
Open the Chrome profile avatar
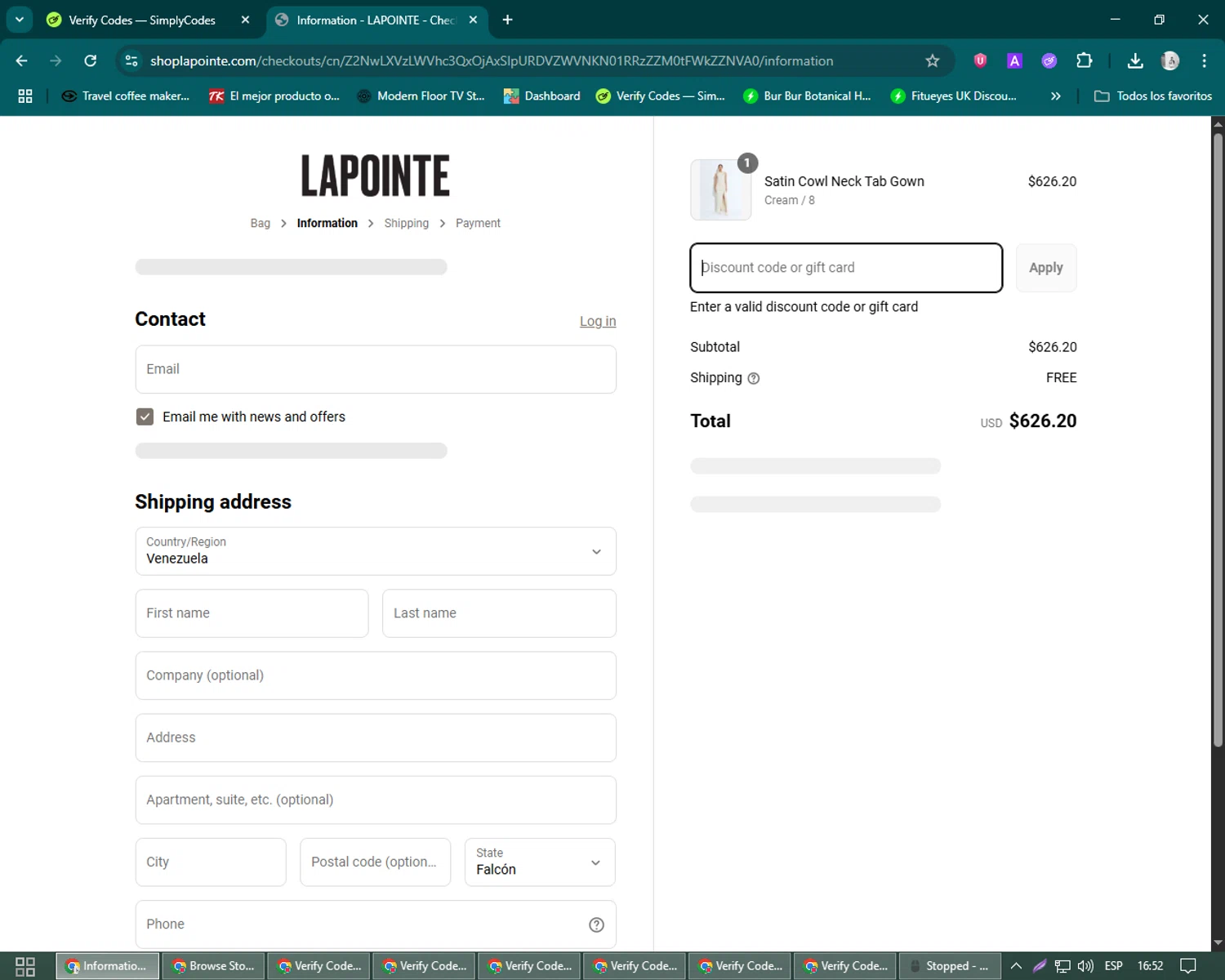coord(1170,60)
